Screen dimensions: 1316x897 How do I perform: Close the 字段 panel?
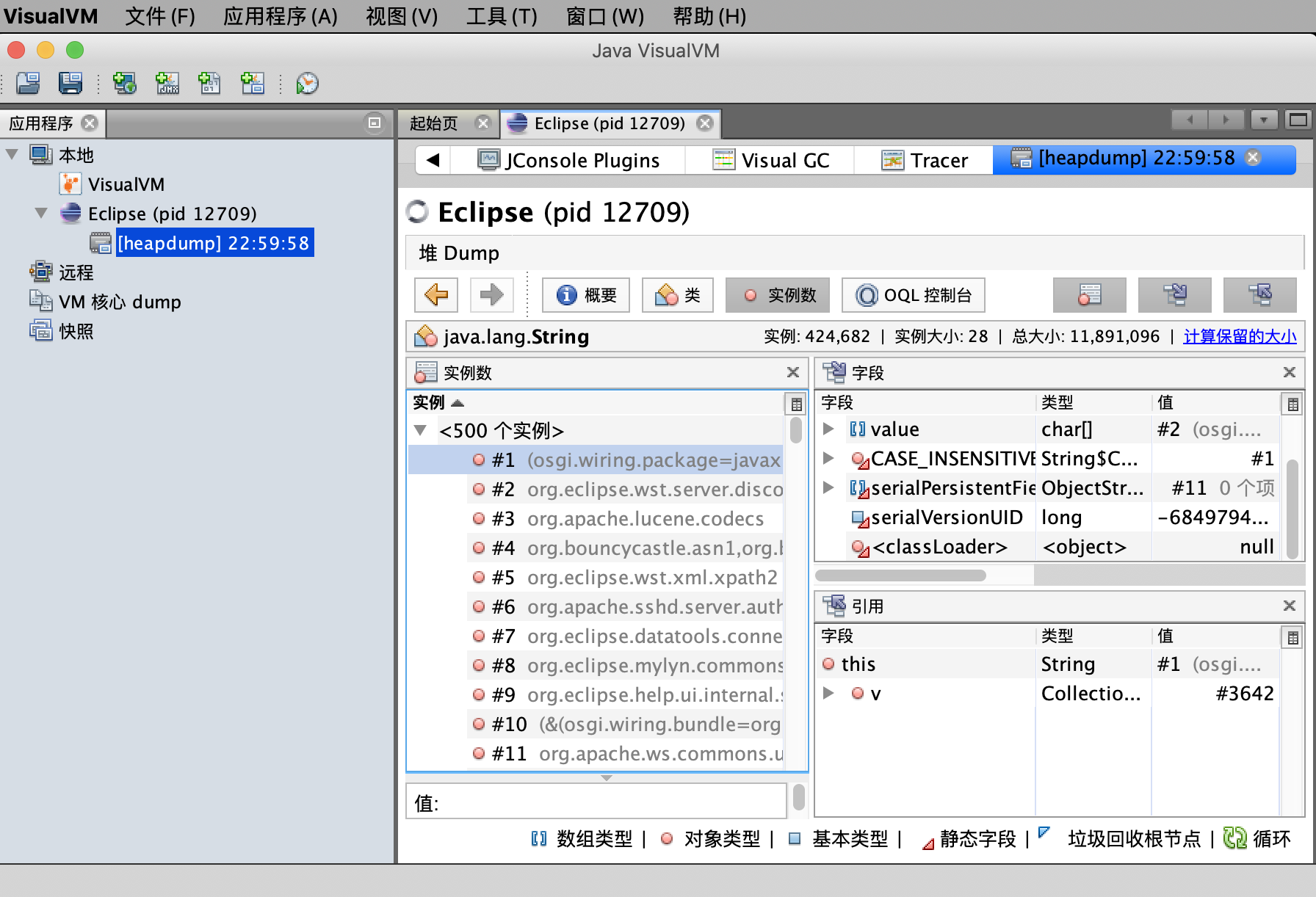1290,372
